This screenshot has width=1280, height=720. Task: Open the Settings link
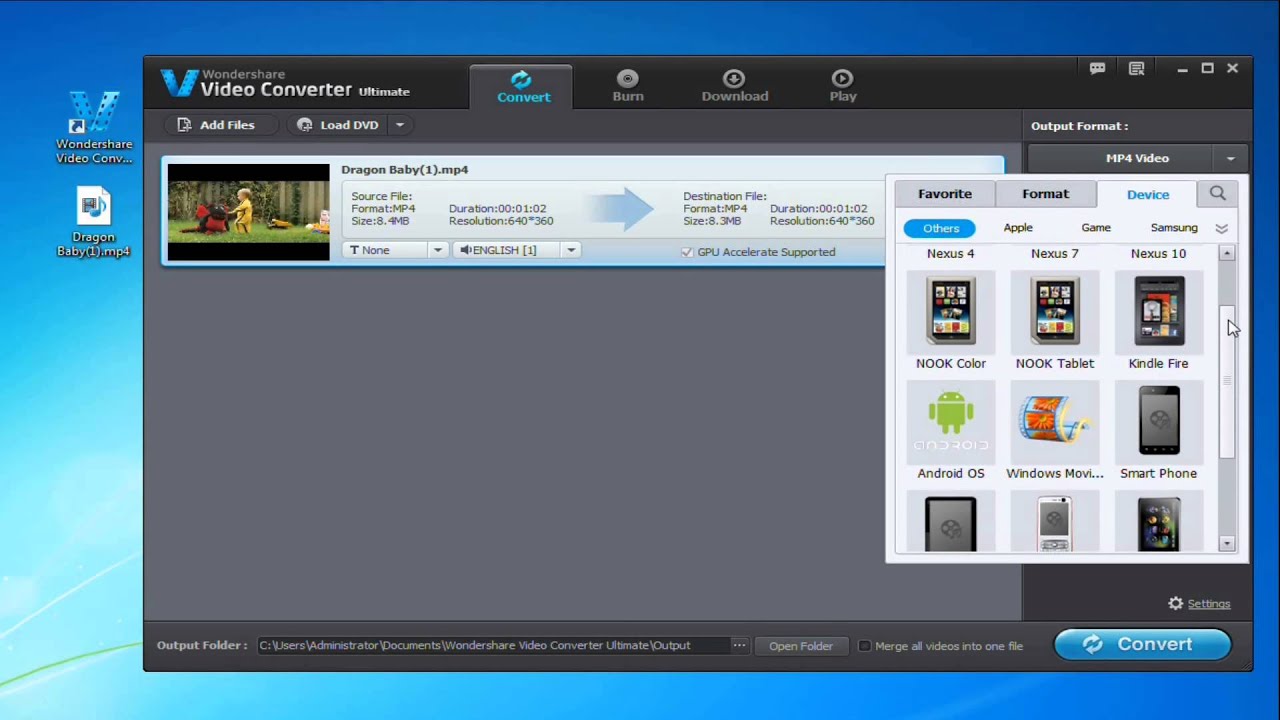click(x=1209, y=604)
